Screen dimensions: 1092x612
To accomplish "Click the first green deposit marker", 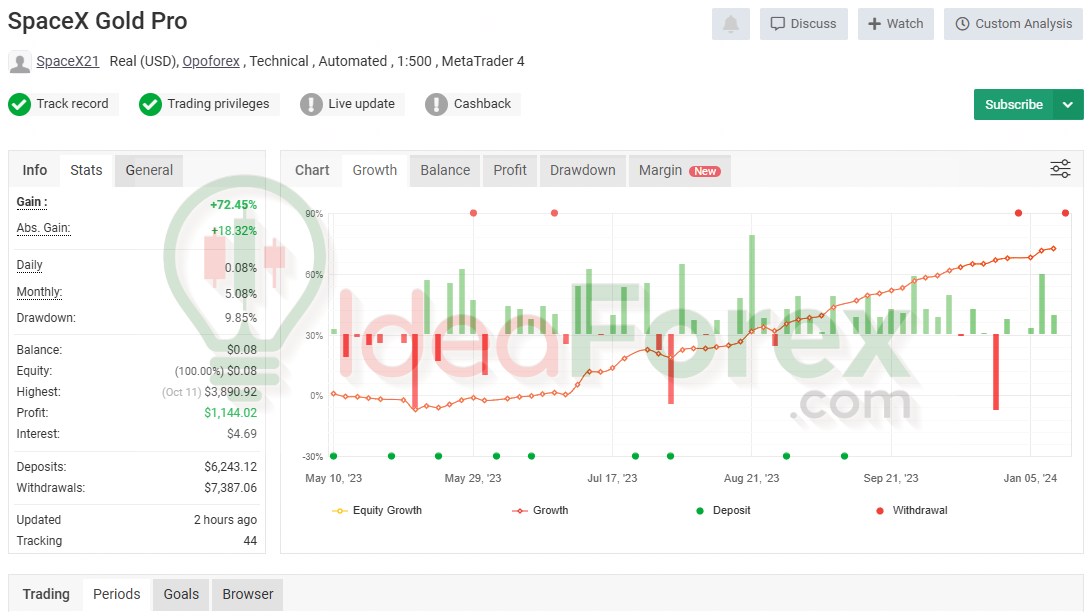I will [334, 456].
